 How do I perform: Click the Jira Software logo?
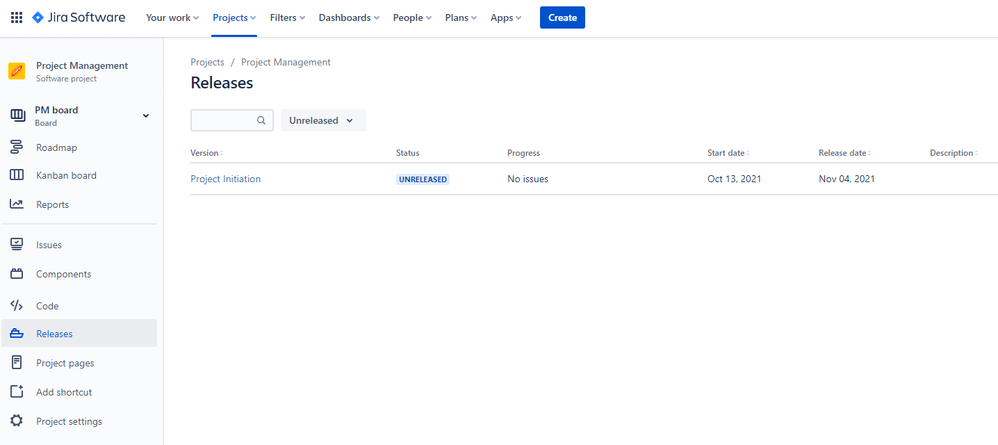(79, 18)
